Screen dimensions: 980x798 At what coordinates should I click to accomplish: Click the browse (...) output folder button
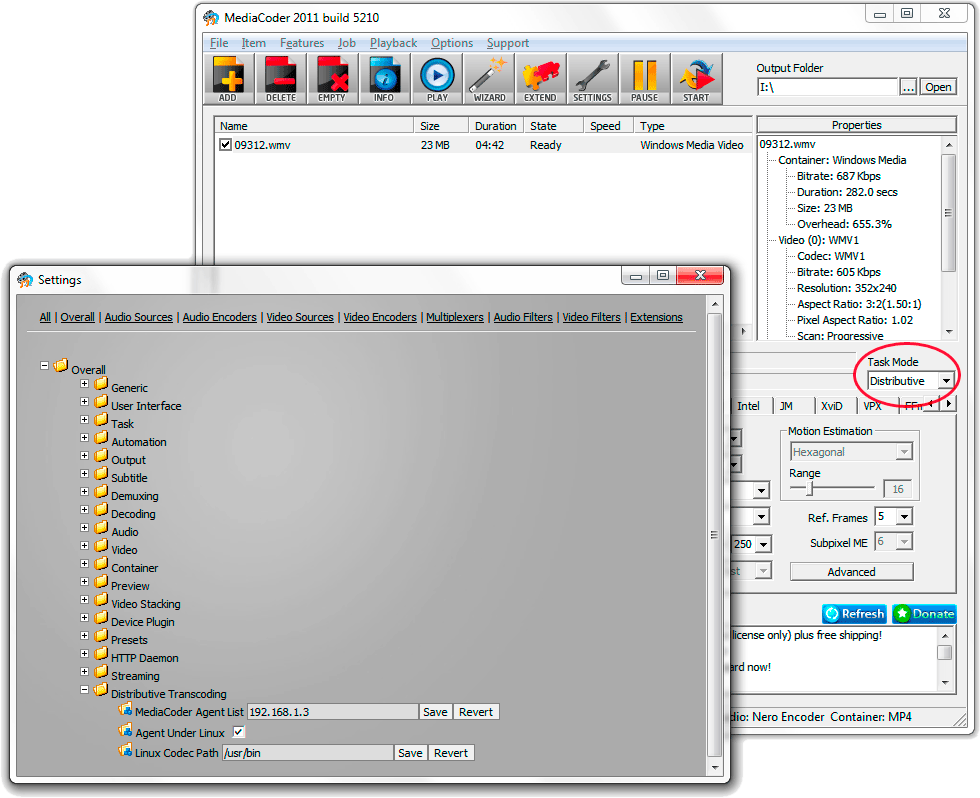(908, 87)
